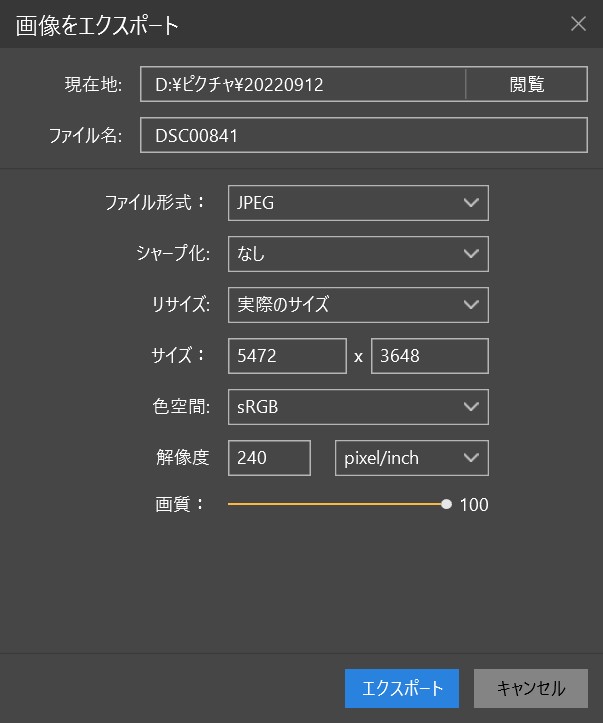Open the 色空間 sRGB dropdown
The width and height of the screenshot is (603, 723).
(358, 407)
